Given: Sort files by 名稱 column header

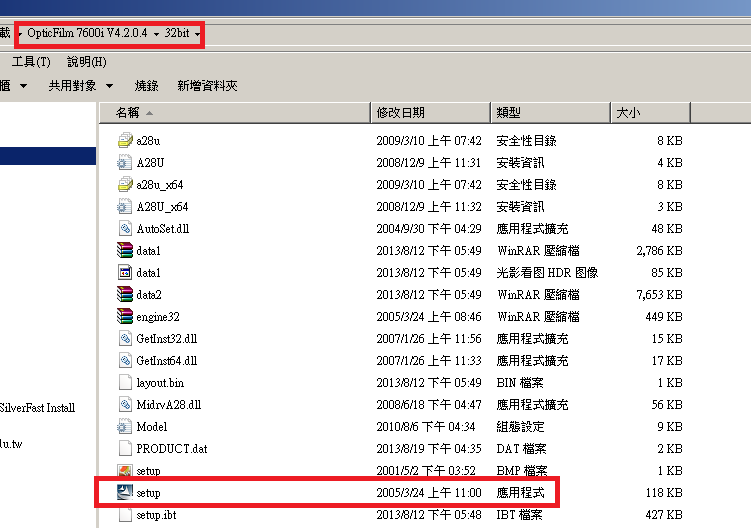Looking at the screenshot, I should pyautogui.click(x=127, y=113).
